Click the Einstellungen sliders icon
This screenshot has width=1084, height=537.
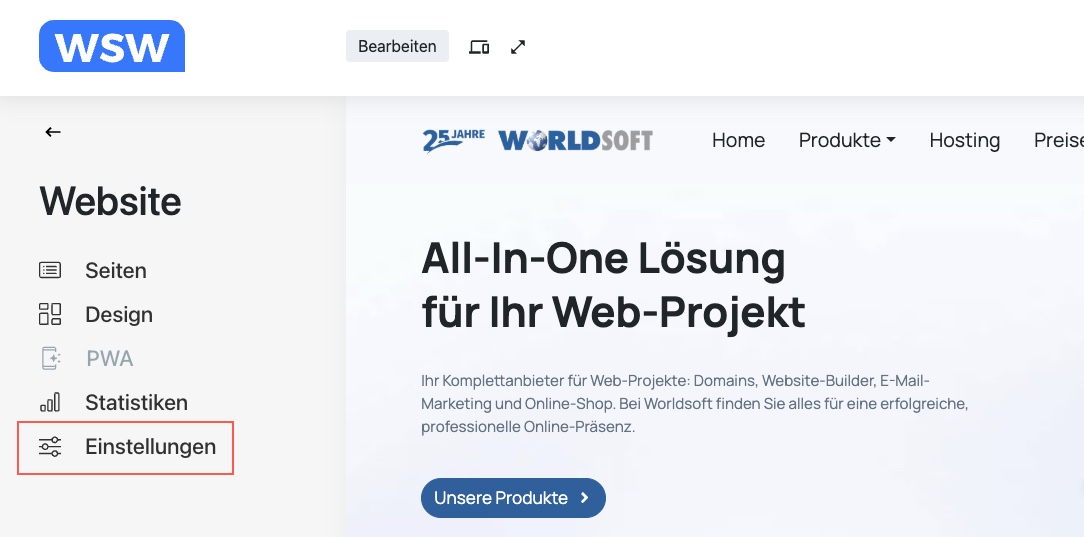point(50,446)
